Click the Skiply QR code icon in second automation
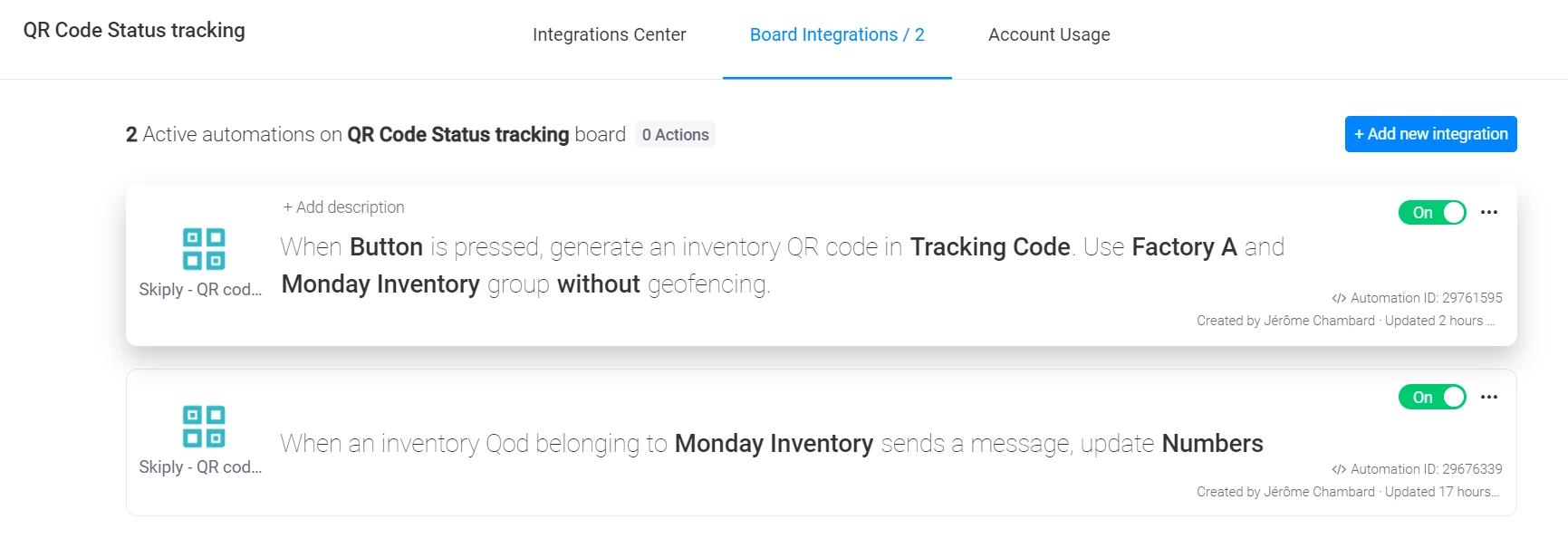The width and height of the screenshot is (1568, 548). coord(204,427)
